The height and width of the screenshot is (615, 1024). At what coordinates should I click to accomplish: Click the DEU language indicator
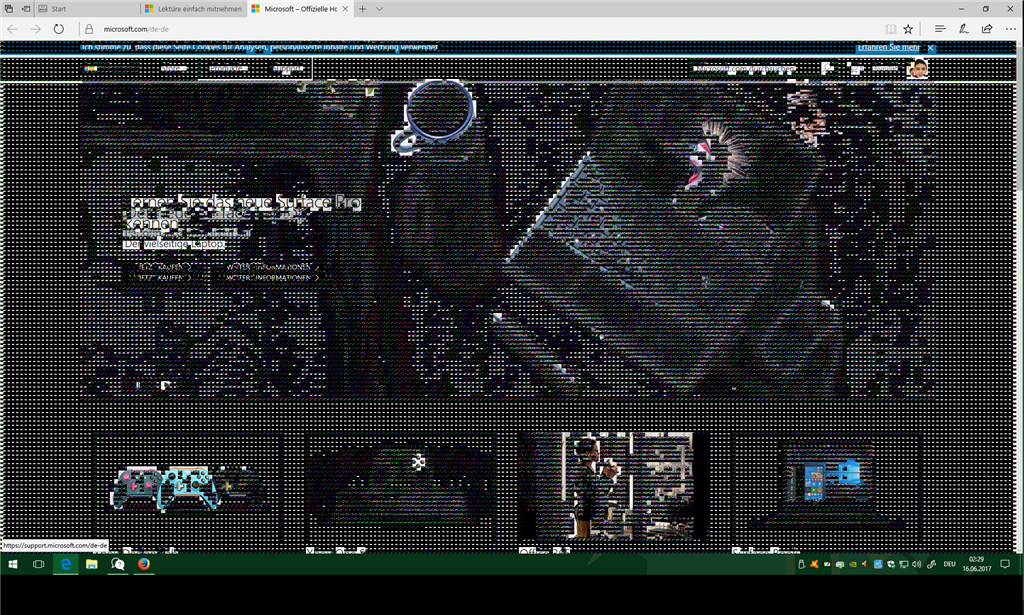[x=950, y=564]
